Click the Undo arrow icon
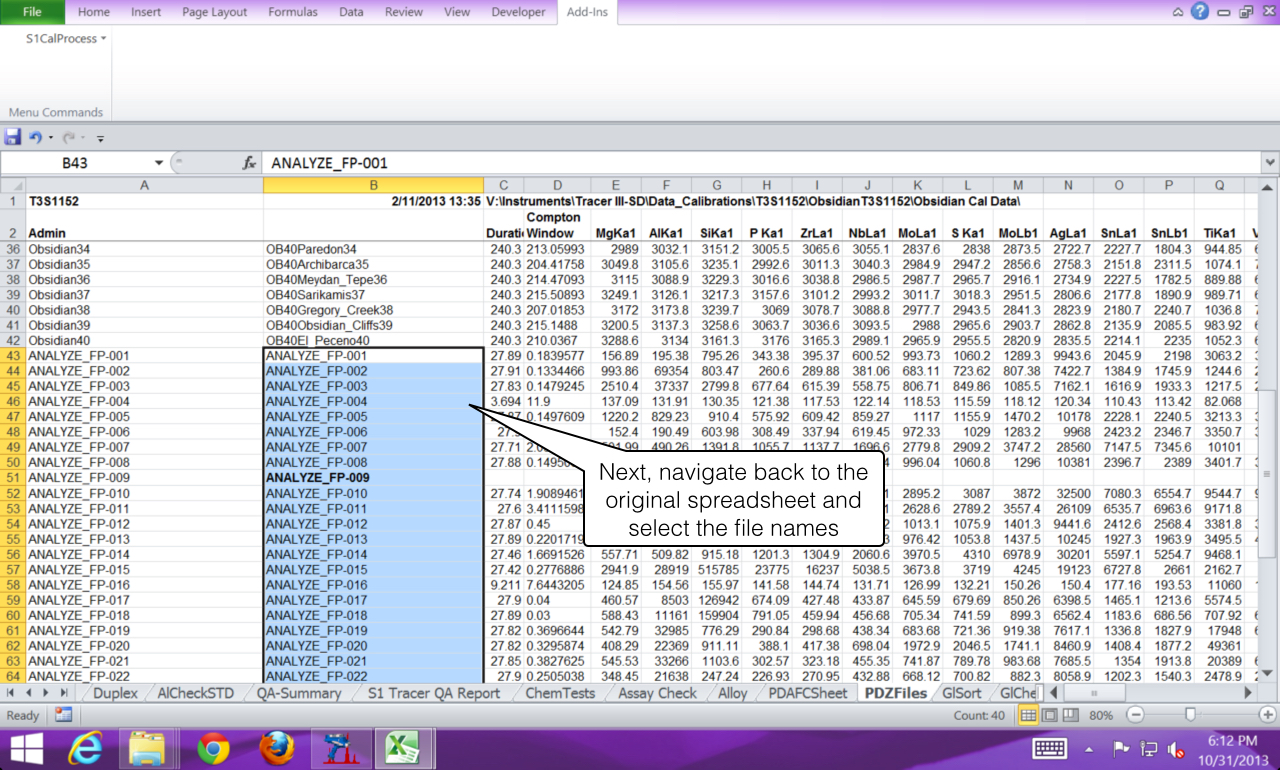 (35, 137)
